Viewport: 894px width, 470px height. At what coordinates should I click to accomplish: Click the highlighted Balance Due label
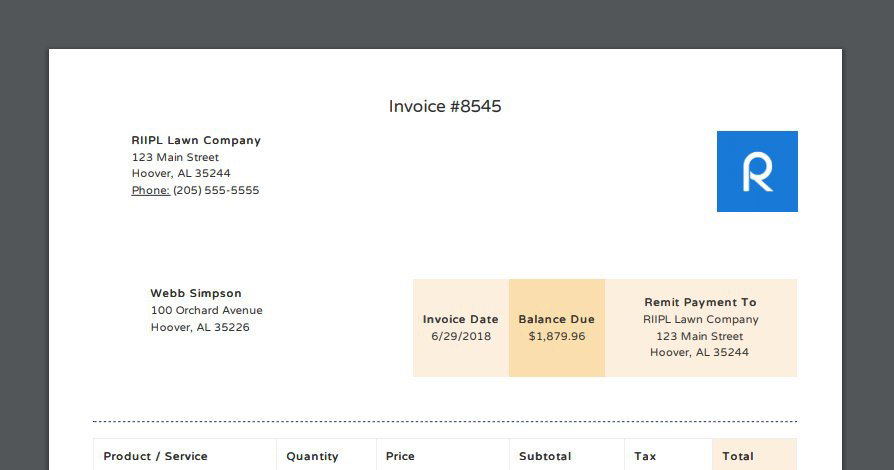click(x=556, y=320)
